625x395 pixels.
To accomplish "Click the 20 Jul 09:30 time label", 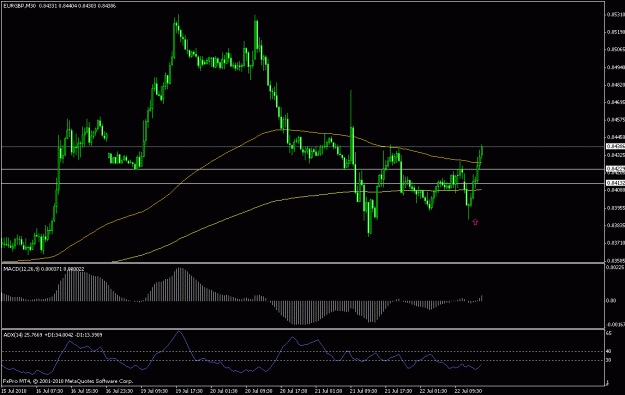I will click(x=259, y=391).
